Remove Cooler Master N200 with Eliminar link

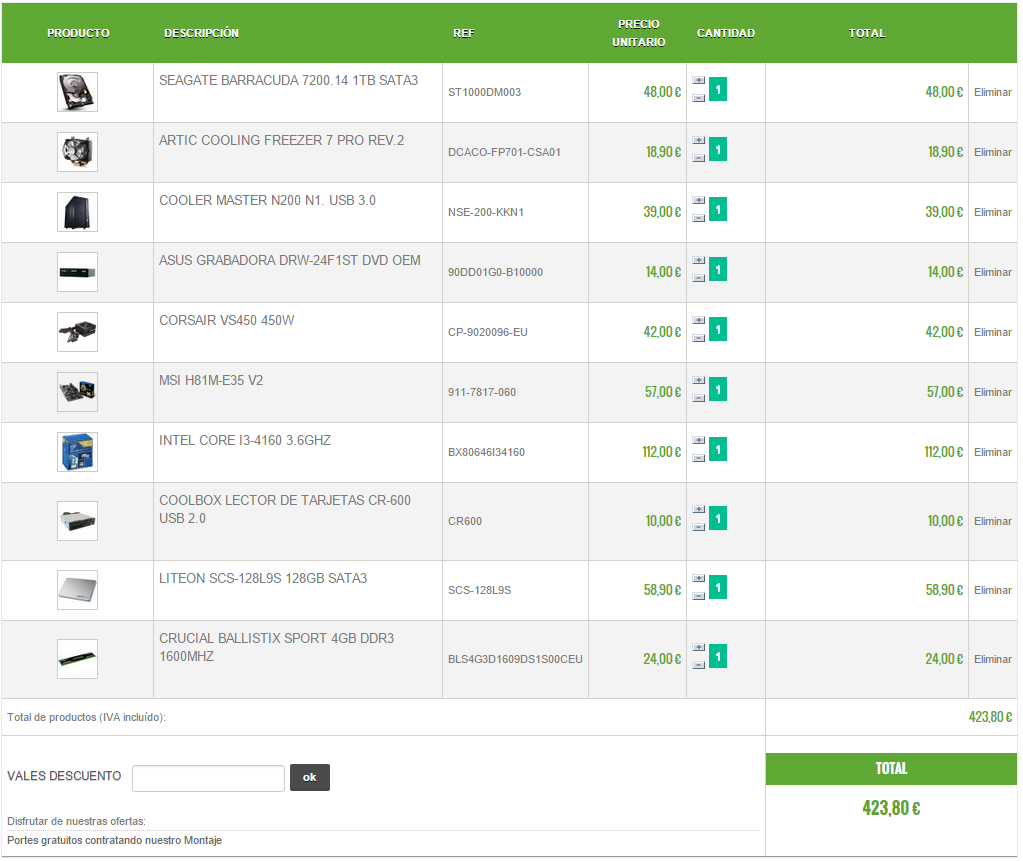(x=992, y=213)
